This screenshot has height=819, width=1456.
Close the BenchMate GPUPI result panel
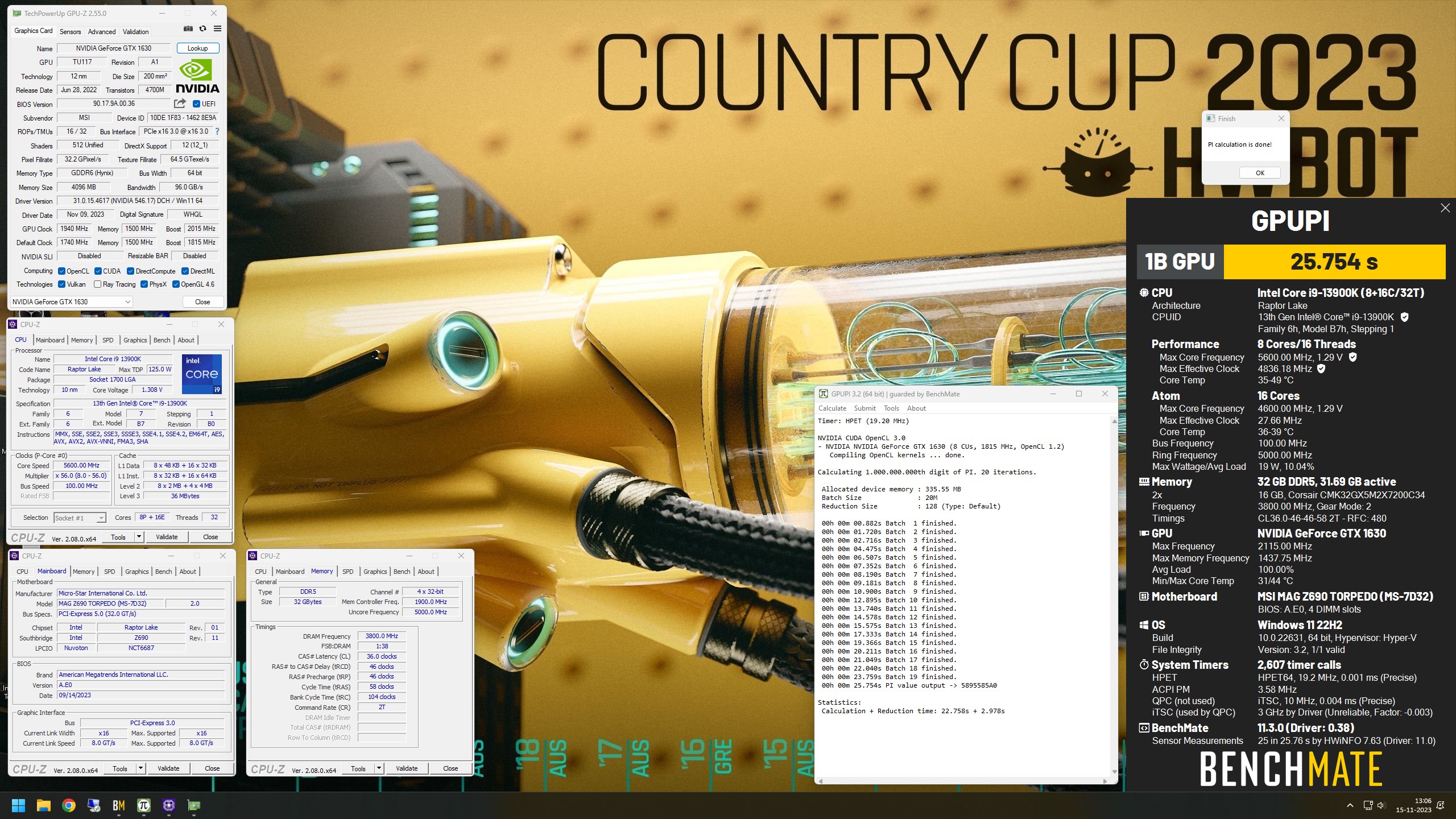[1445, 208]
